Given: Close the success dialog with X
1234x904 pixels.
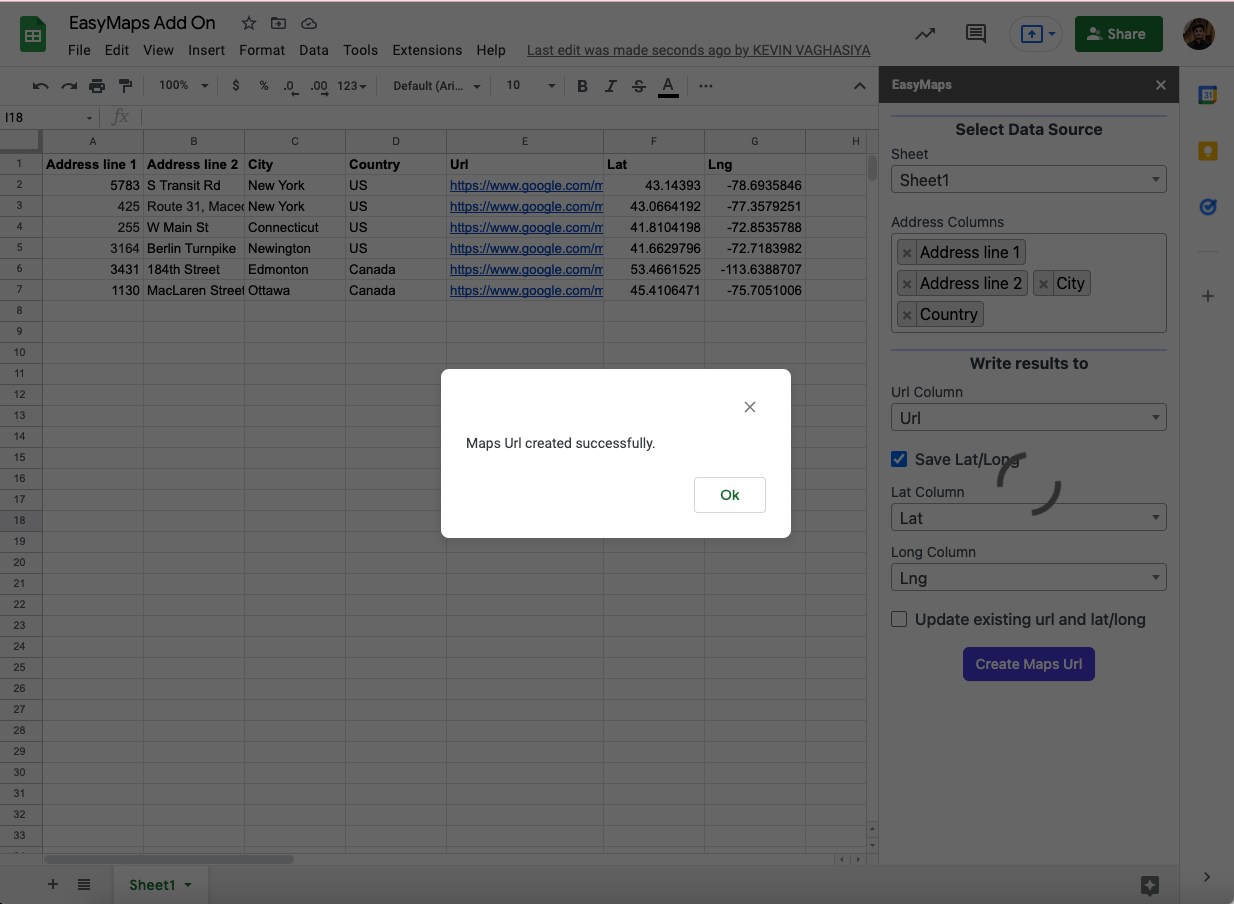Looking at the screenshot, I should [x=750, y=407].
